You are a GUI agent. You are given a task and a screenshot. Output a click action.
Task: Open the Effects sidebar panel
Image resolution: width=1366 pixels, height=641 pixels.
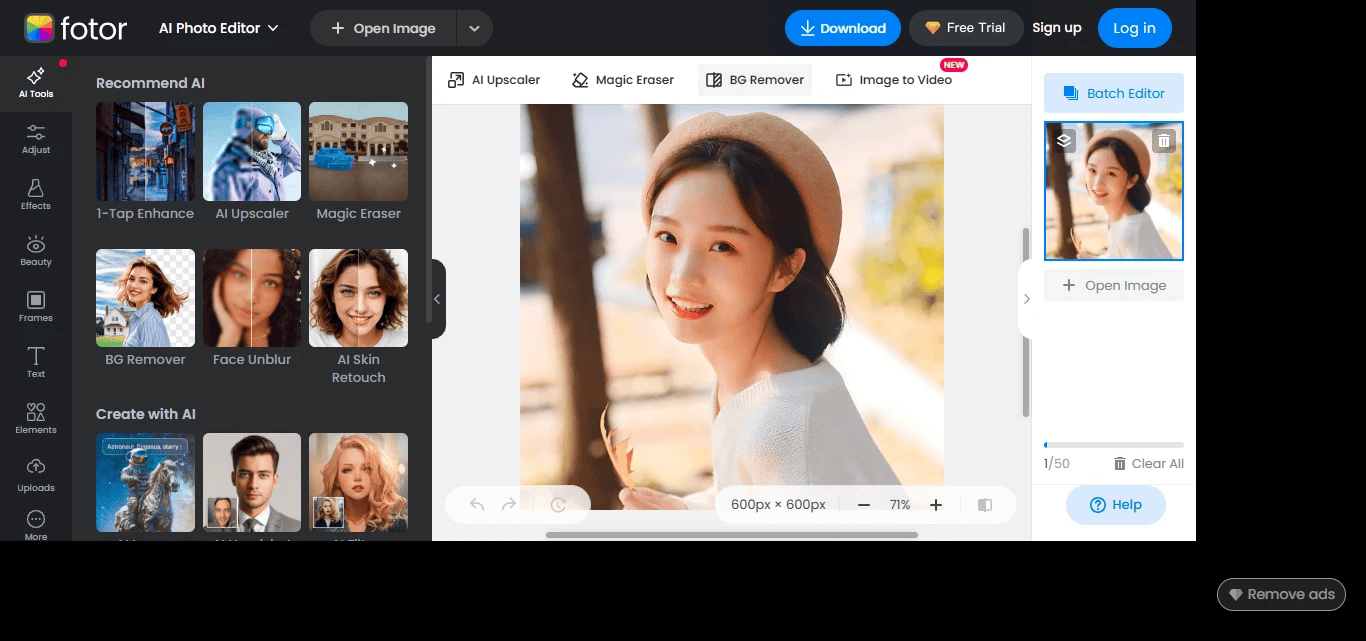pyautogui.click(x=36, y=196)
